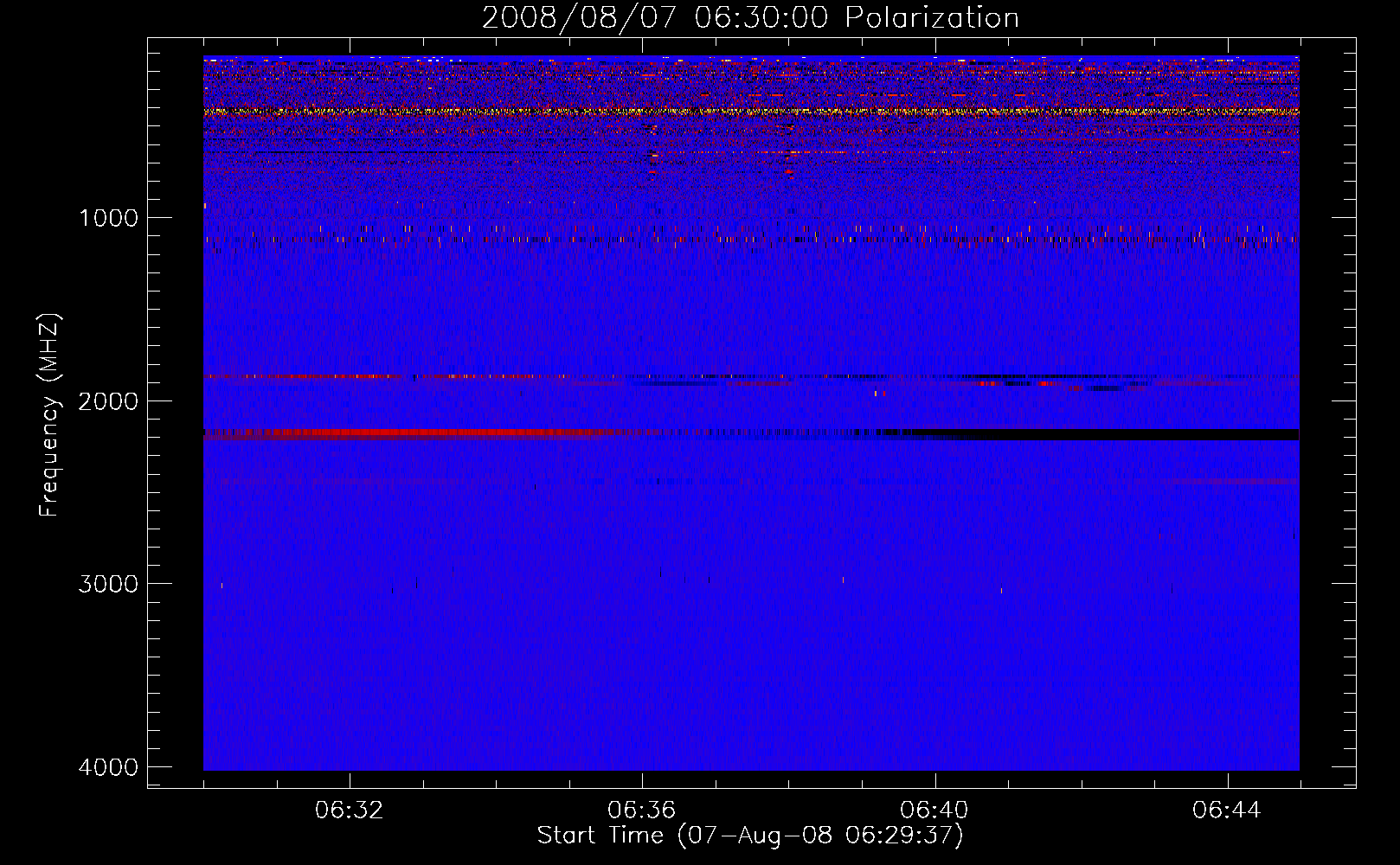The width and height of the screenshot is (1400, 865).
Task: Click the plot title "2008/08/07 06:30:00 Polarization"
Action: (750, 17)
